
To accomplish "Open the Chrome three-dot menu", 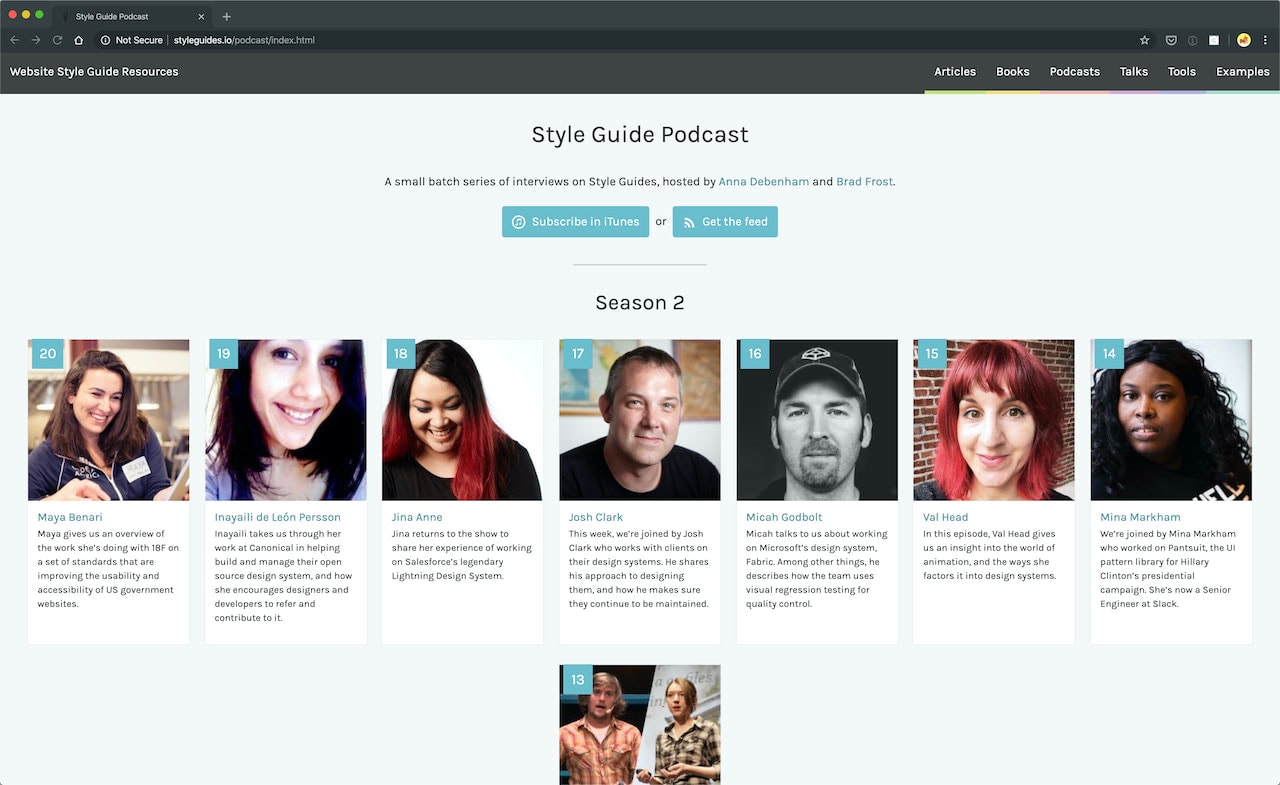I will click(x=1266, y=40).
